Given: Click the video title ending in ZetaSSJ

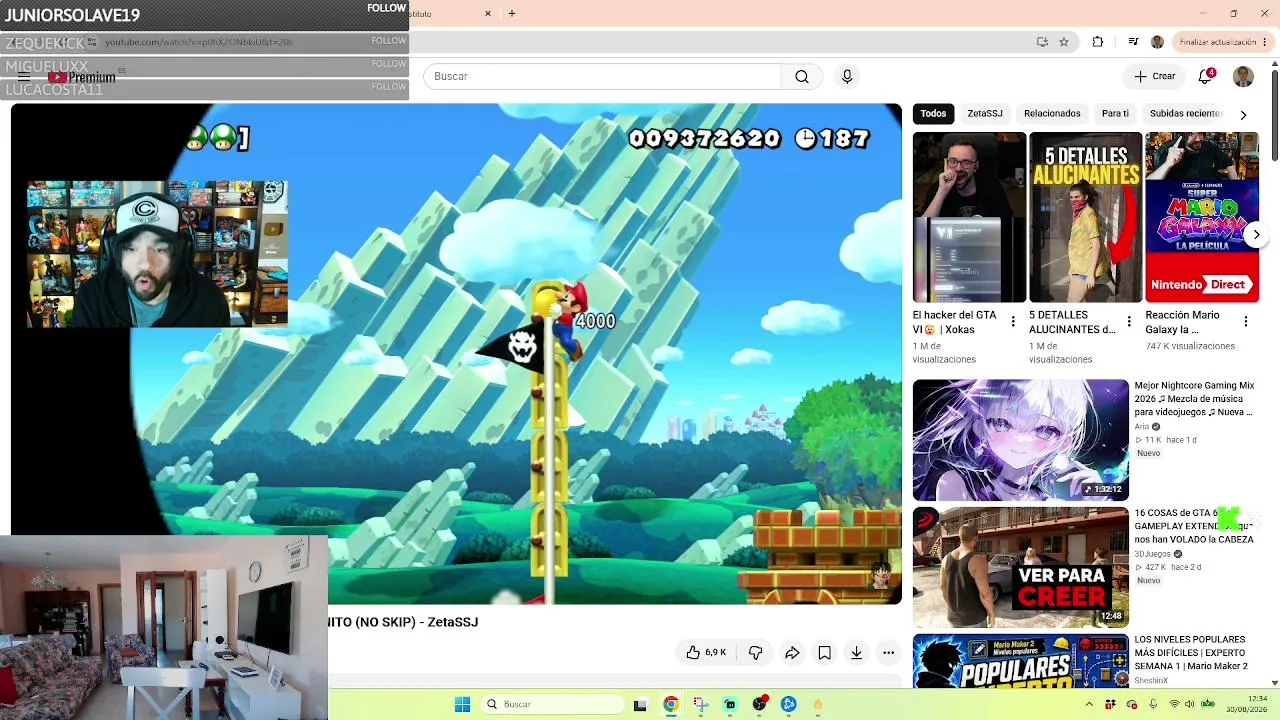Looking at the screenshot, I should click(404, 622).
